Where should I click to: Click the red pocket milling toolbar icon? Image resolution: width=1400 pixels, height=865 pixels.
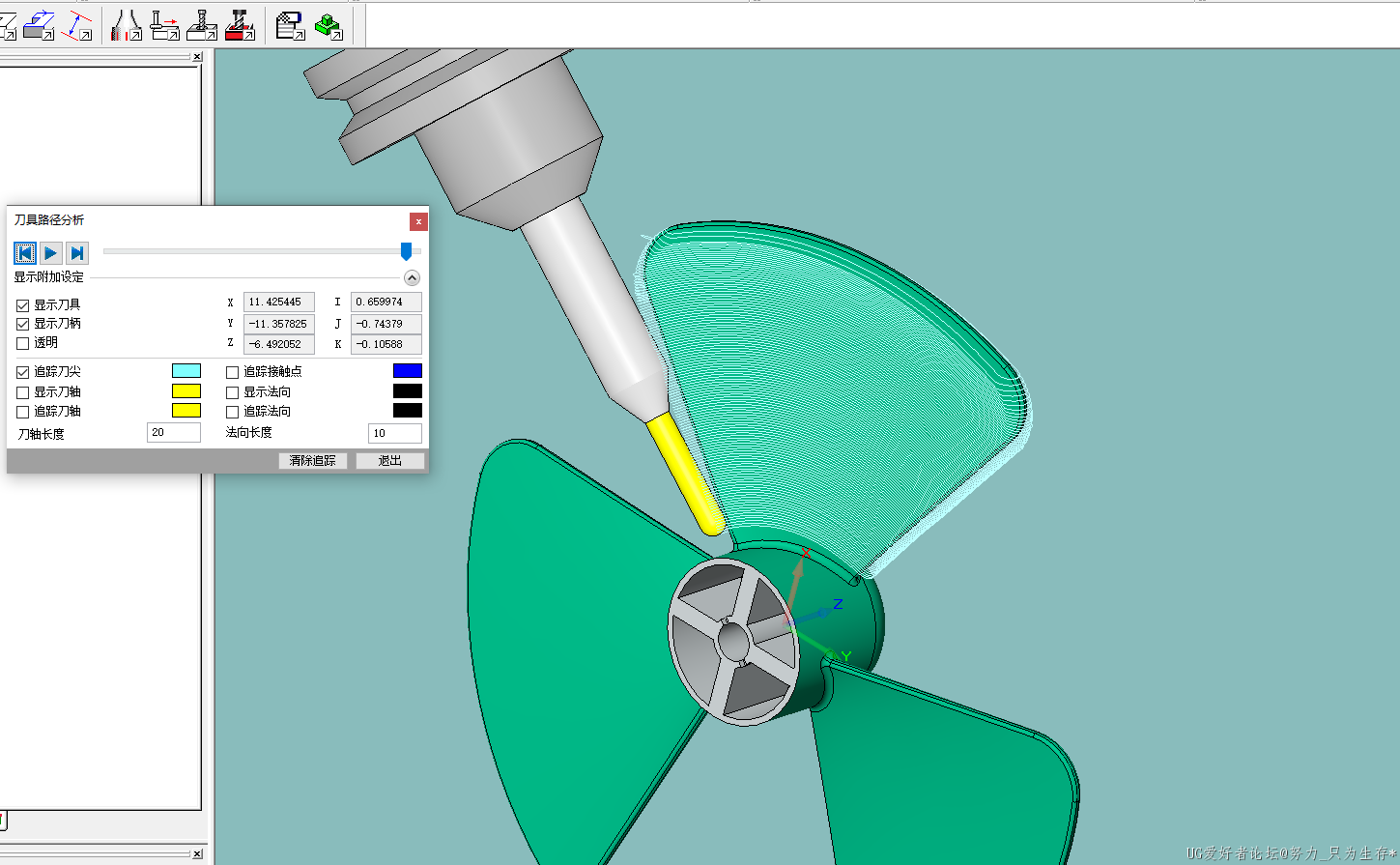(241, 25)
